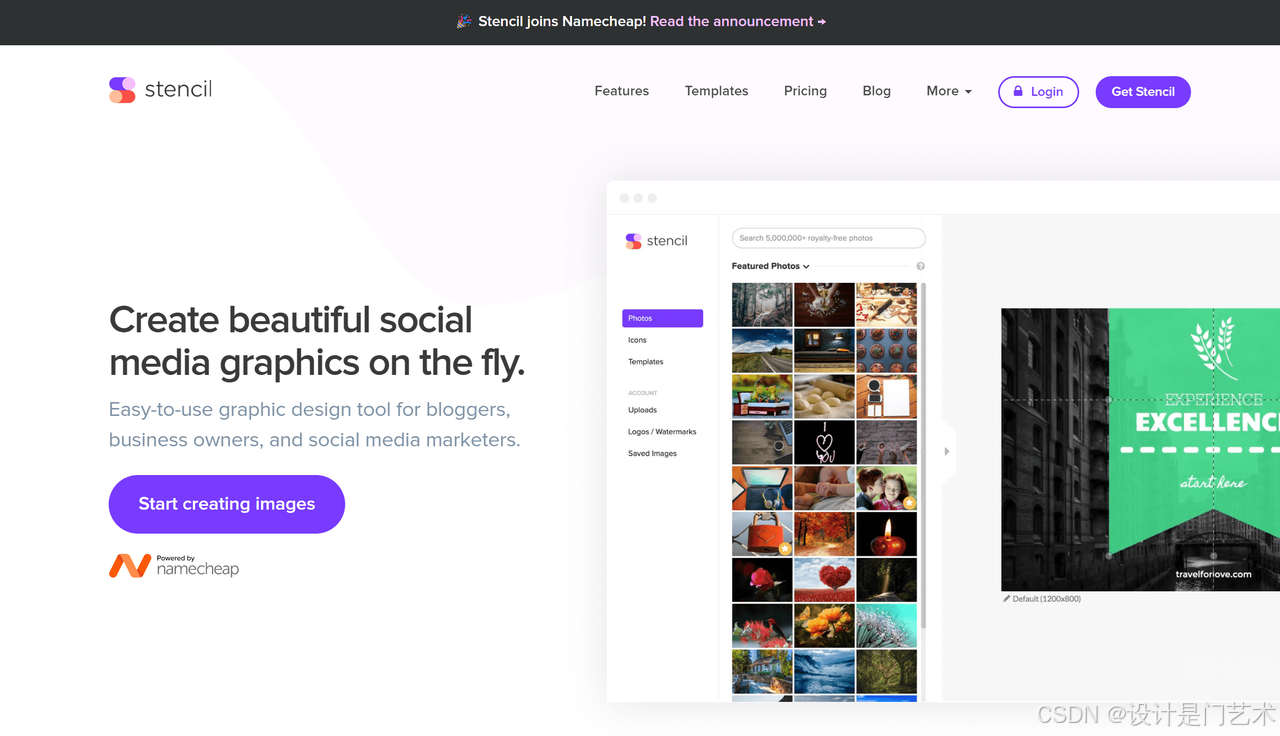Follow the Read the announcement link
This screenshot has width=1280, height=736.
738,21
